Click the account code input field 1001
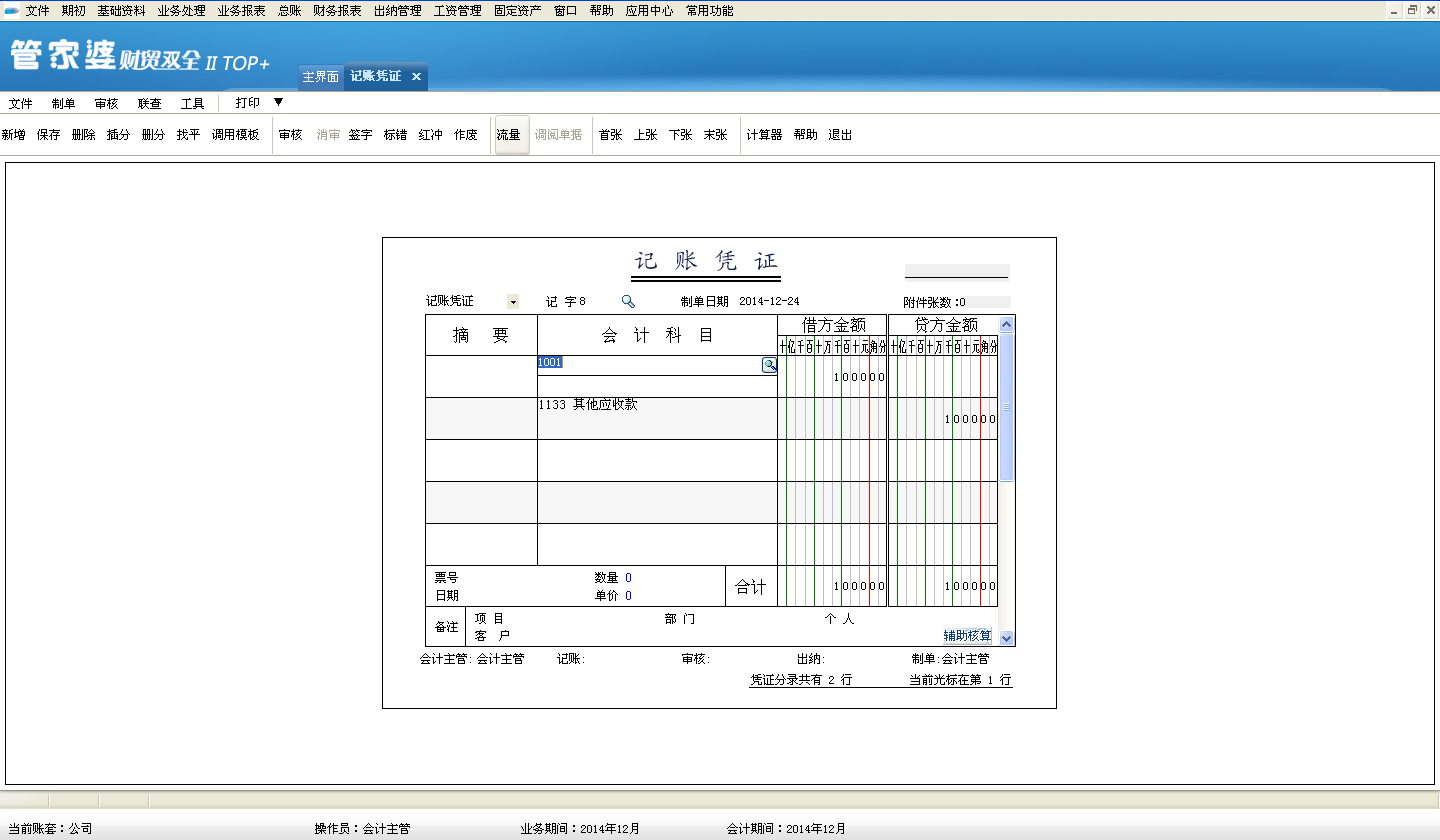Screen dimensions: 1440x840 click(x=648, y=363)
